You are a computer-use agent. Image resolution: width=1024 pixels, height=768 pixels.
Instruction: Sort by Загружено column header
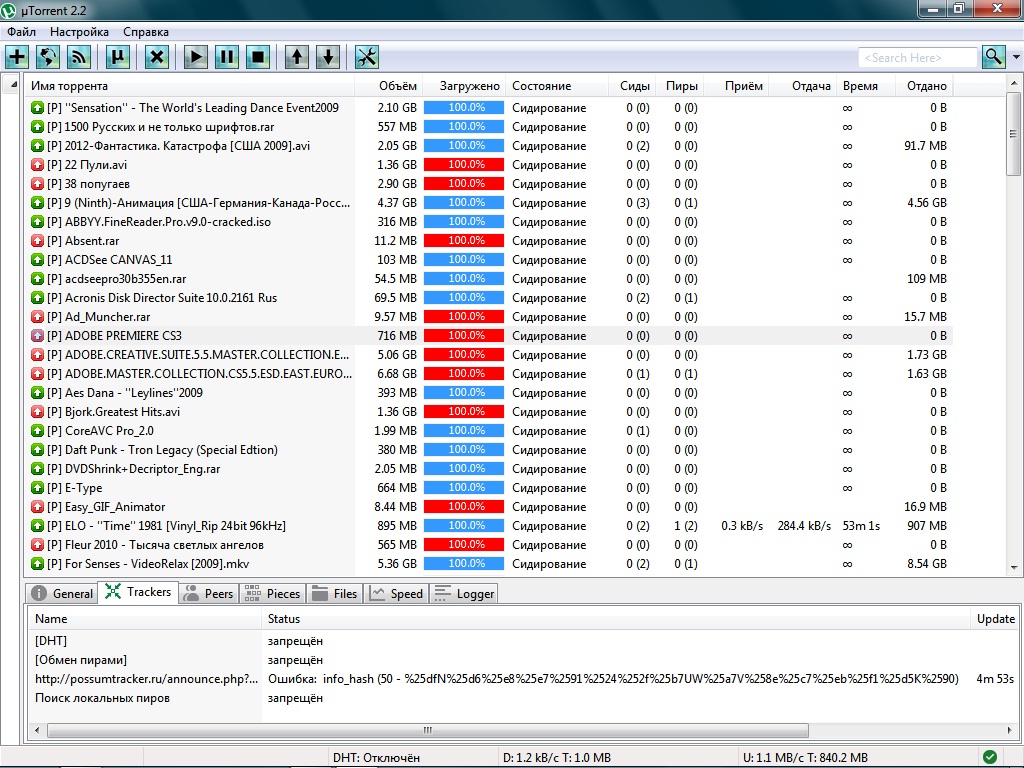(464, 86)
